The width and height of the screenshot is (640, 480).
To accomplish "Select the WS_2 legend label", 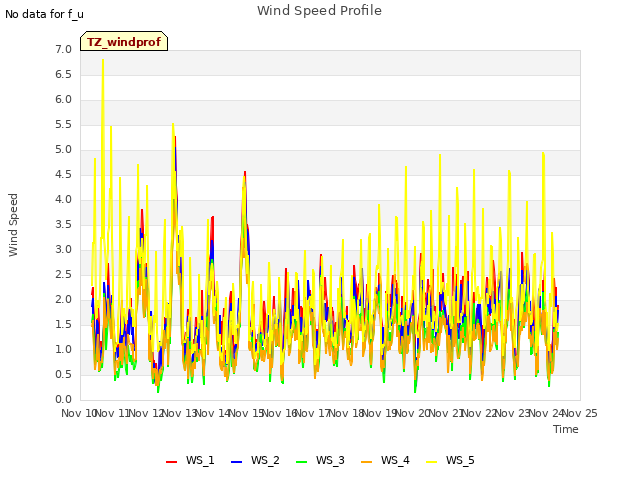I will point(265,460).
